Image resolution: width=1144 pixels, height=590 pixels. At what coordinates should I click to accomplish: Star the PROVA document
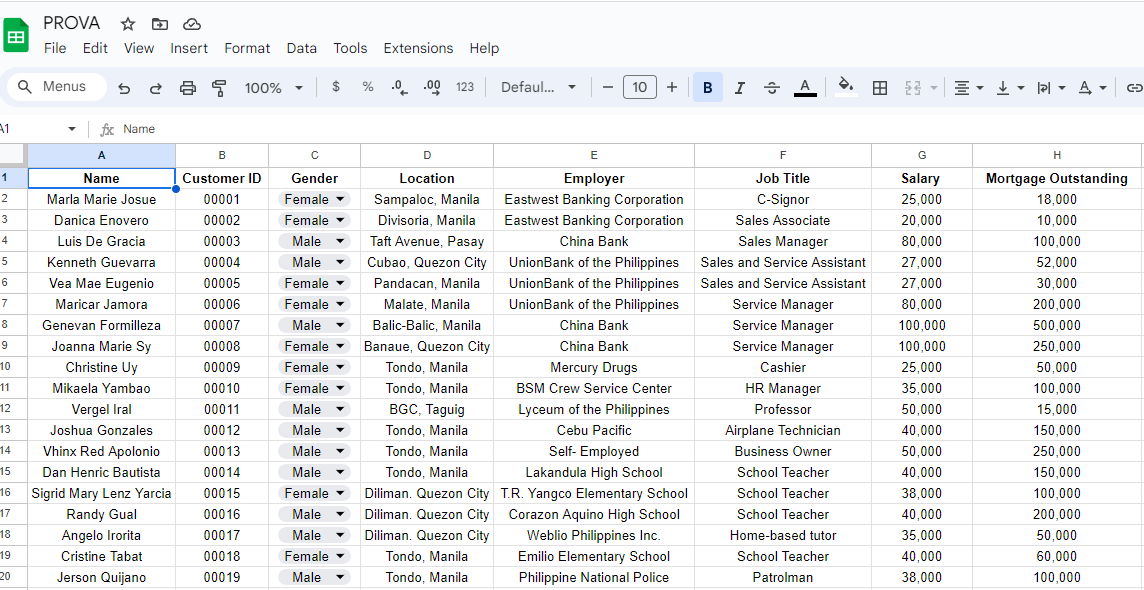click(x=128, y=24)
